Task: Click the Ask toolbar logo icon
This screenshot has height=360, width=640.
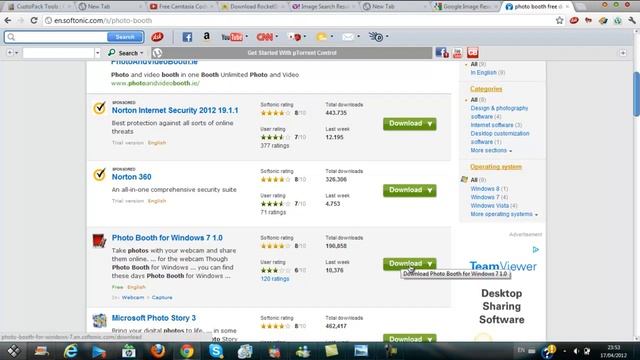Action: tap(157, 37)
